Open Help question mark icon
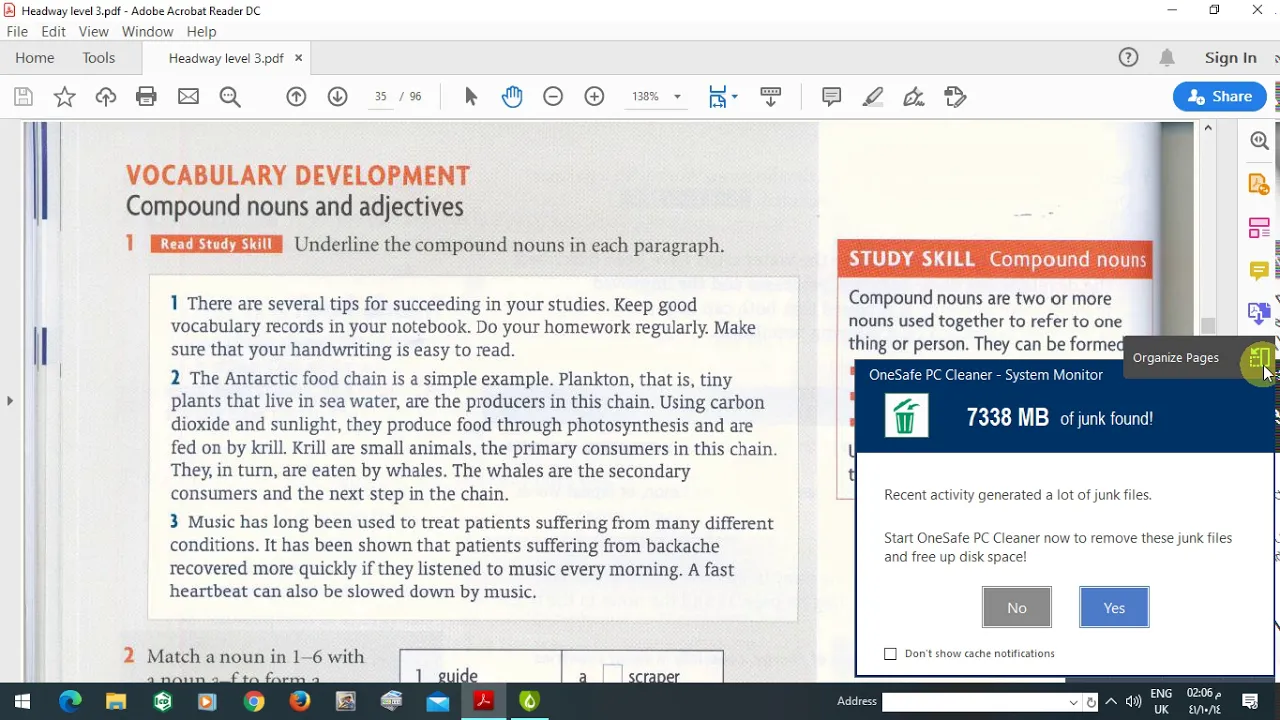The image size is (1280, 720). pos(1128,58)
